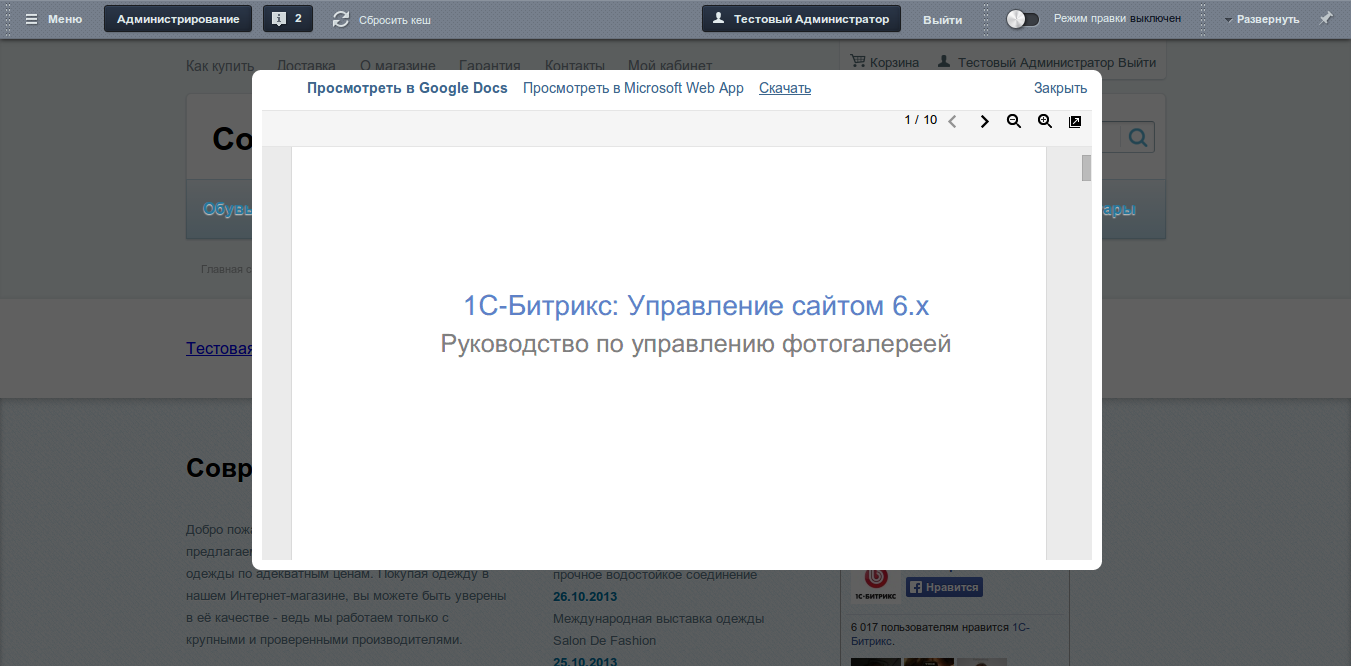
Task: Open the Тестовый Администратор user menu
Action: tap(800, 17)
